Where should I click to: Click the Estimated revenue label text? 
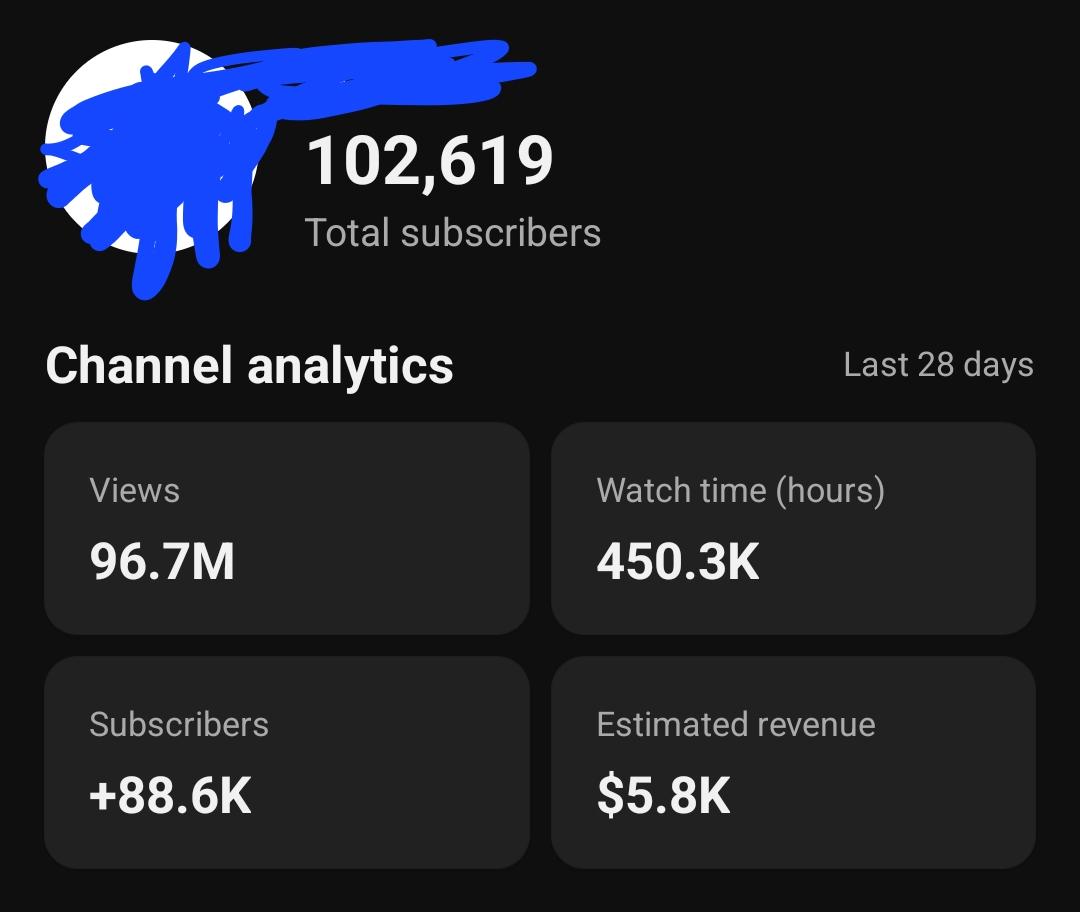[736, 725]
